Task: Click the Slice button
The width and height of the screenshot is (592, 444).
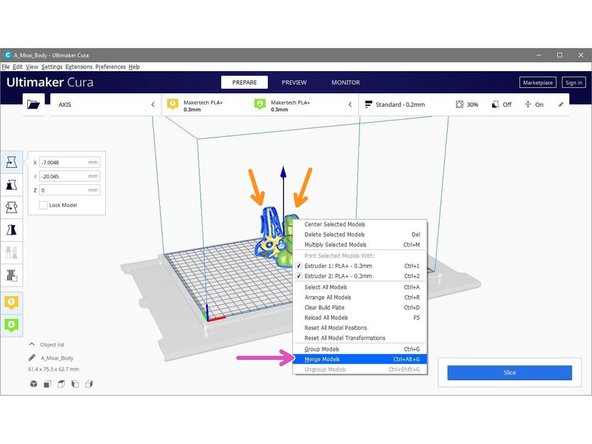Action: [x=509, y=373]
